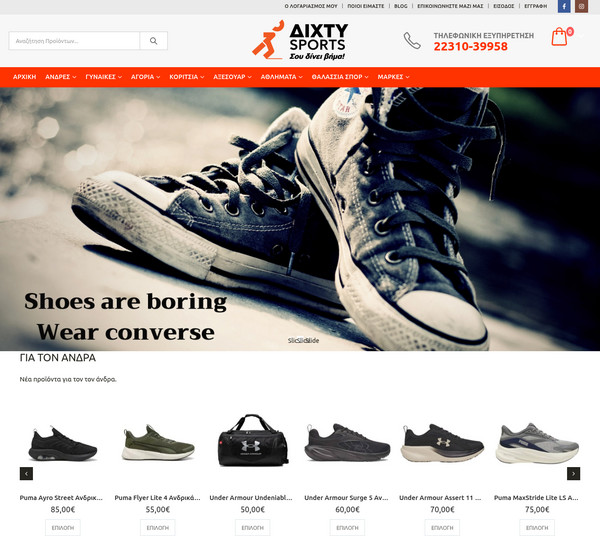Click ΕΠΙΛΟΓΗ button under Puma MaxStride
This screenshot has width=600, height=536.
pyautogui.click(x=537, y=528)
